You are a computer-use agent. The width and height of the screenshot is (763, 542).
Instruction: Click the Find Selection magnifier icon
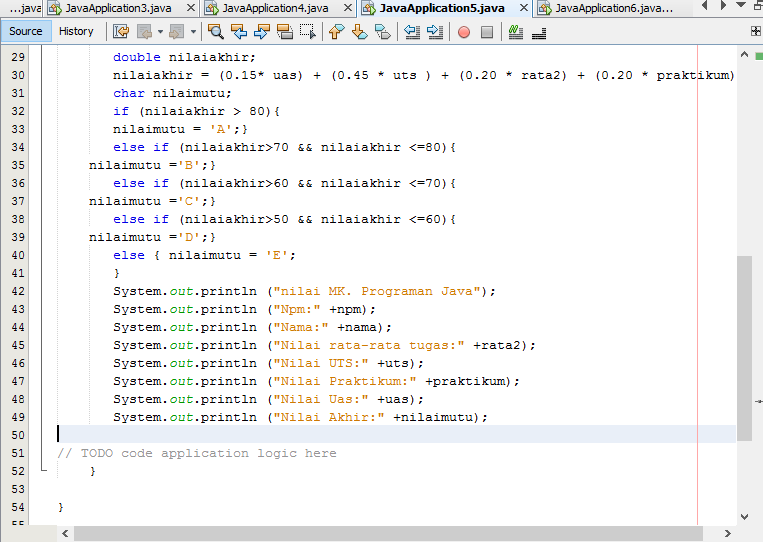(x=216, y=32)
